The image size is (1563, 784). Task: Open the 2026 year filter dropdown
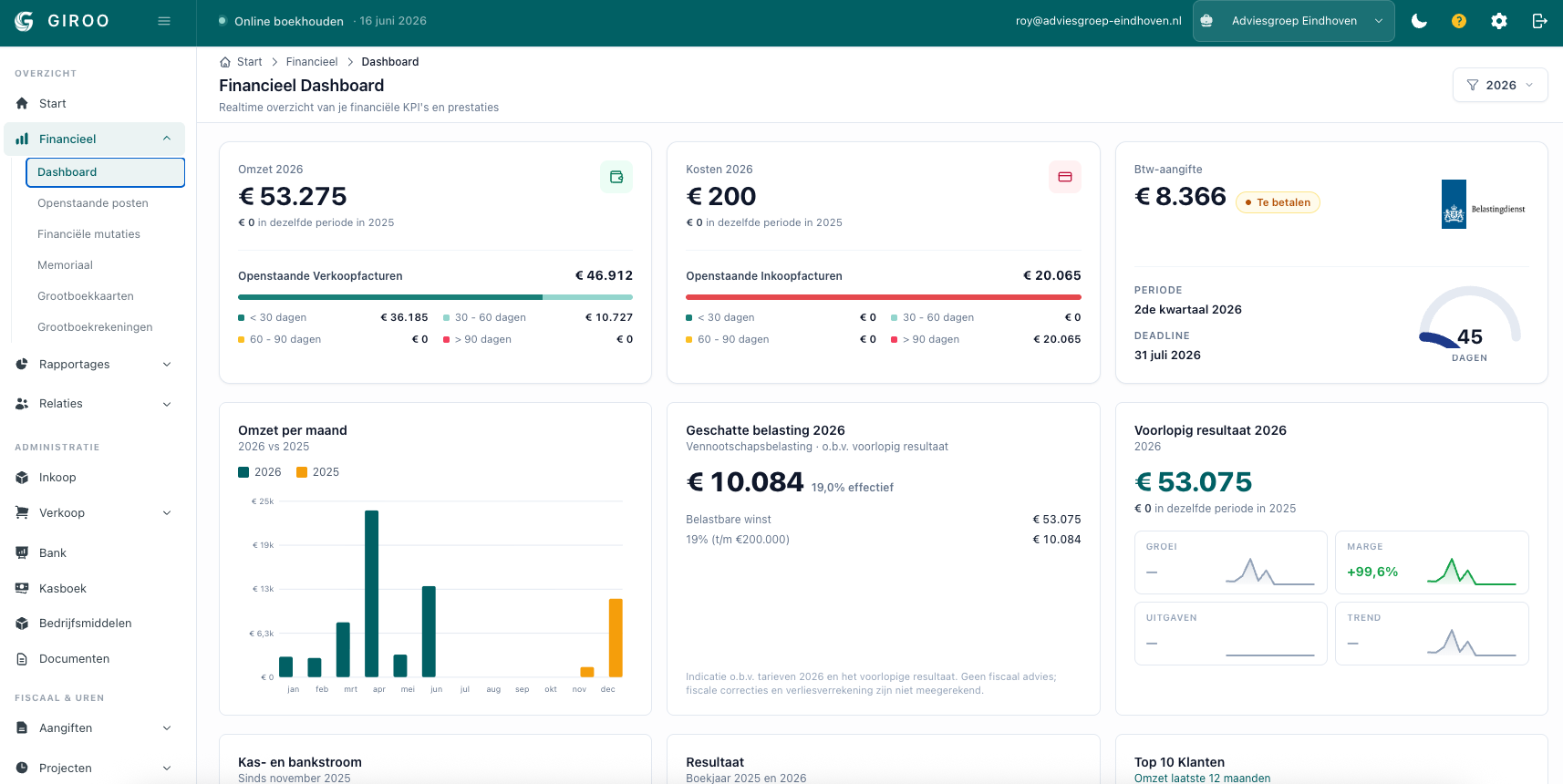pyautogui.click(x=1500, y=85)
